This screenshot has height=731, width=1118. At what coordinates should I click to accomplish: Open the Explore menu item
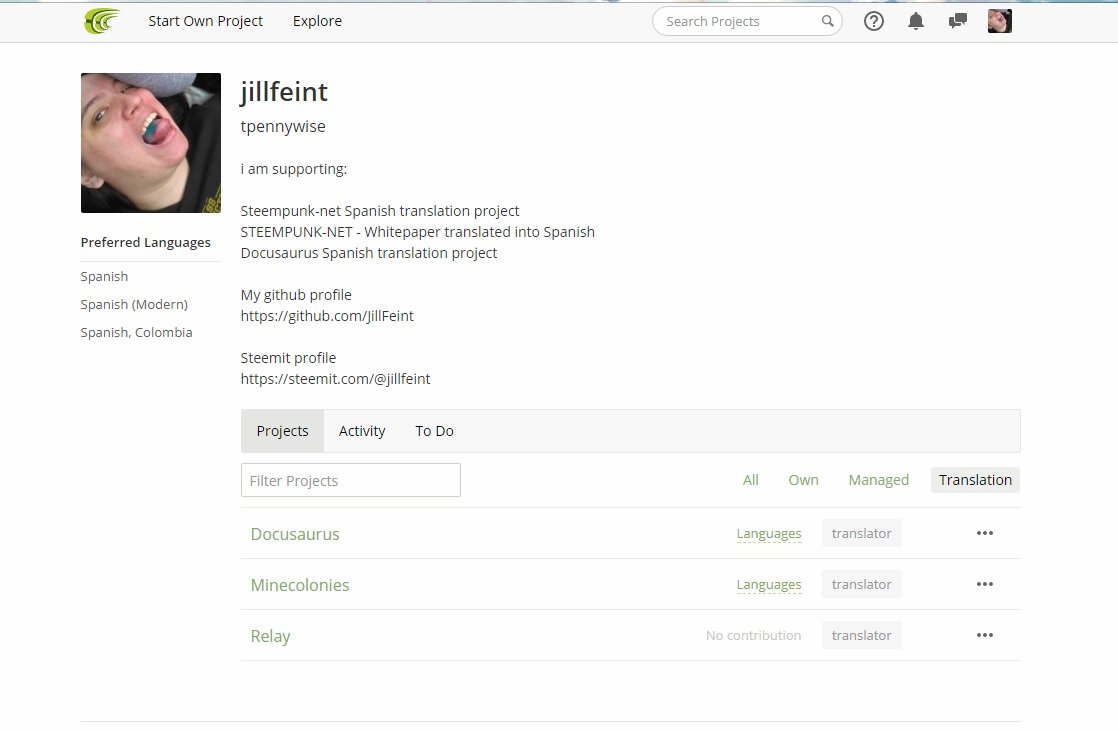point(317,21)
